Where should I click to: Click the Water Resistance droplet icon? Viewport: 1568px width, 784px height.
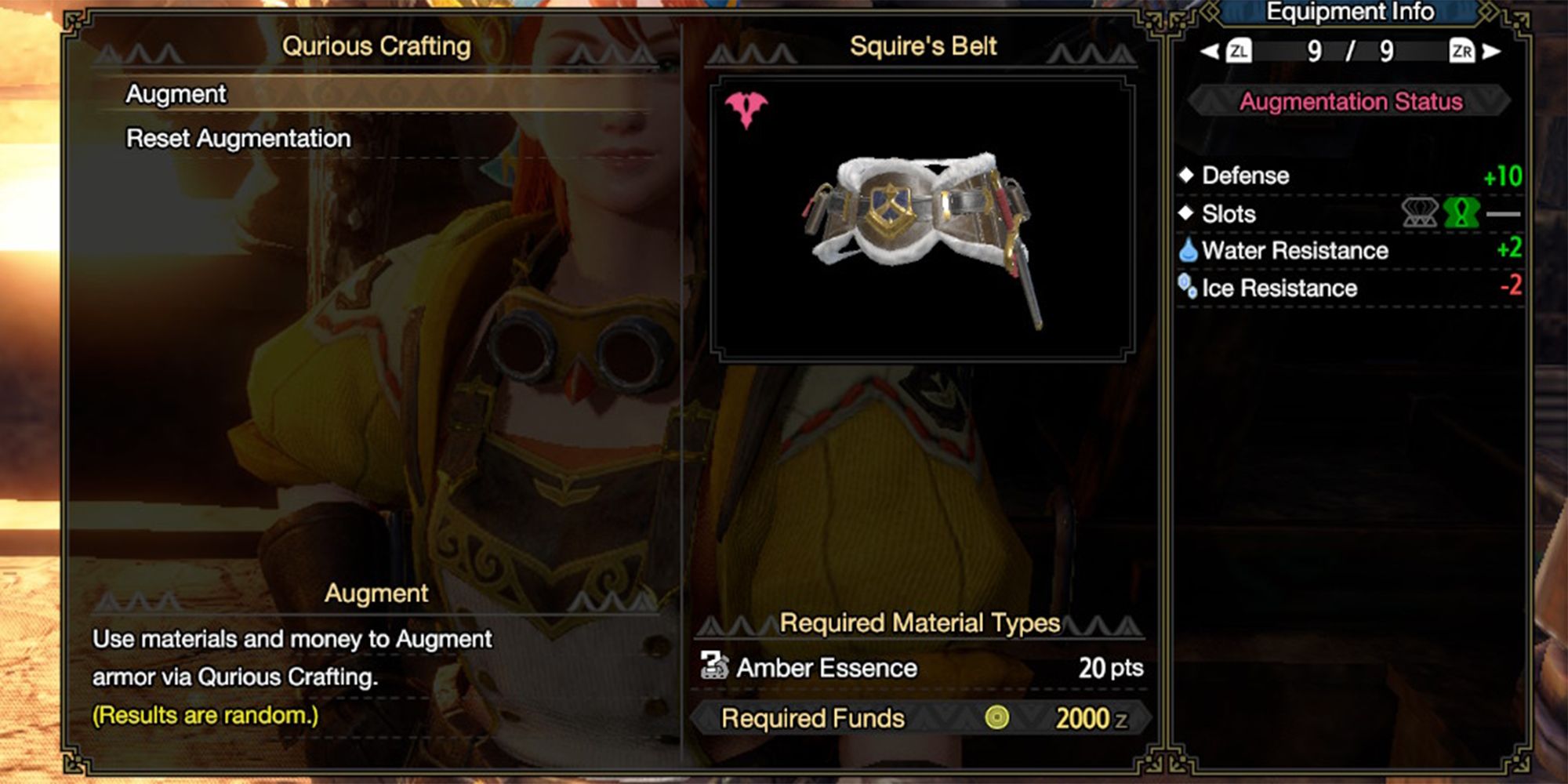(x=1189, y=250)
